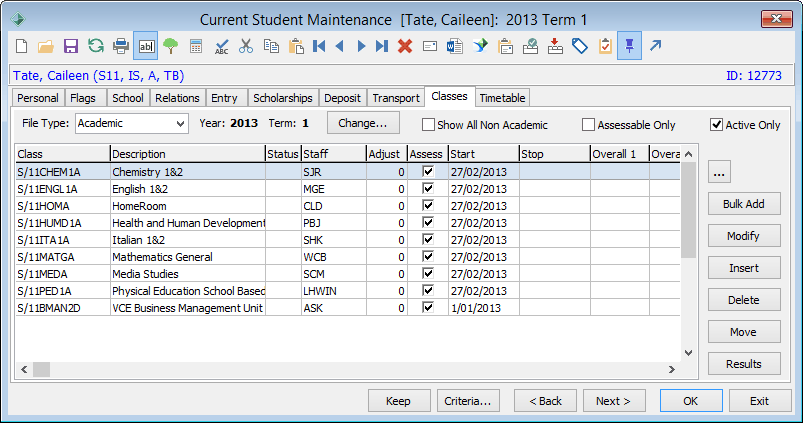Tick the Assessable Only checkbox

click(x=588, y=124)
